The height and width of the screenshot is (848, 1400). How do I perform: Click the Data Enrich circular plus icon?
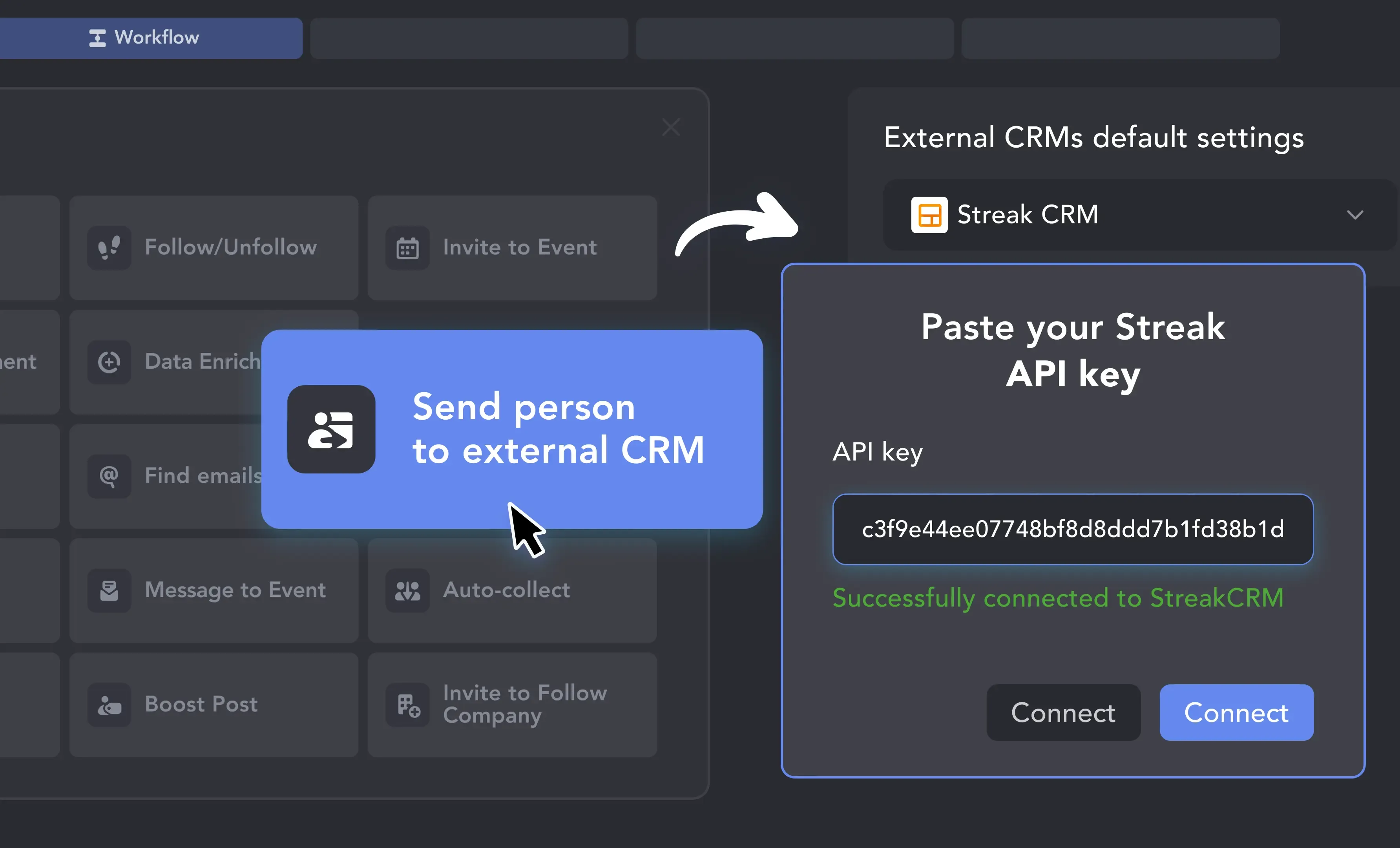pyautogui.click(x=109, y=362)
